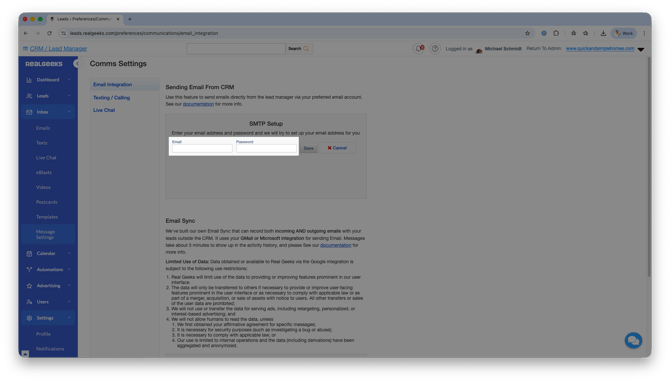Click the browser forward arrow

38,33
